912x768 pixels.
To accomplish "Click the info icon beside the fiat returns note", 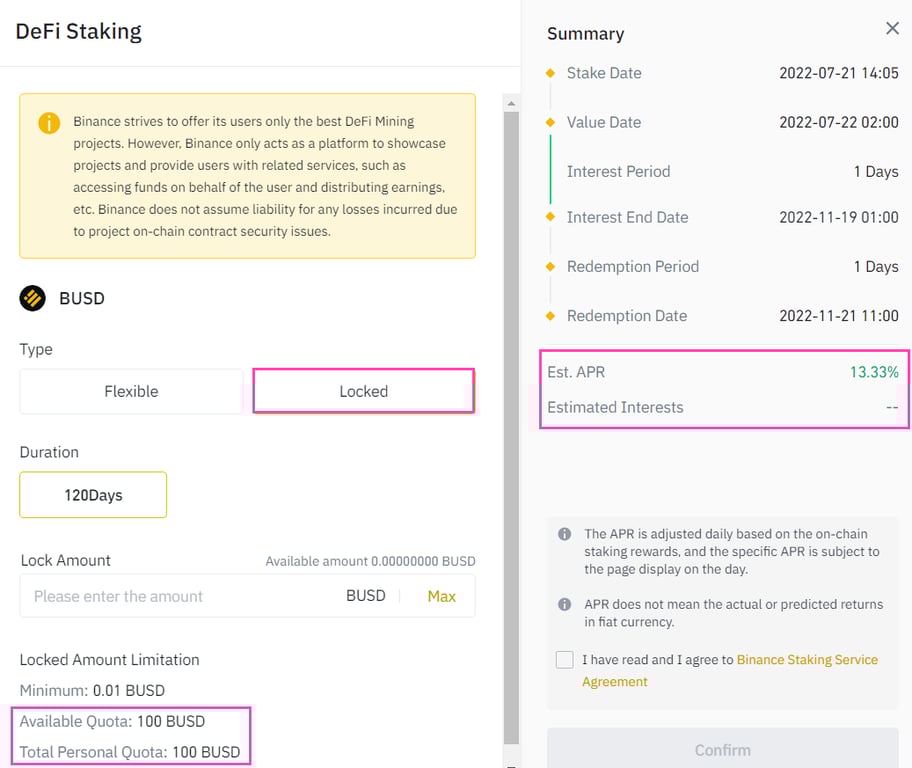I will (x=563, y=604).
